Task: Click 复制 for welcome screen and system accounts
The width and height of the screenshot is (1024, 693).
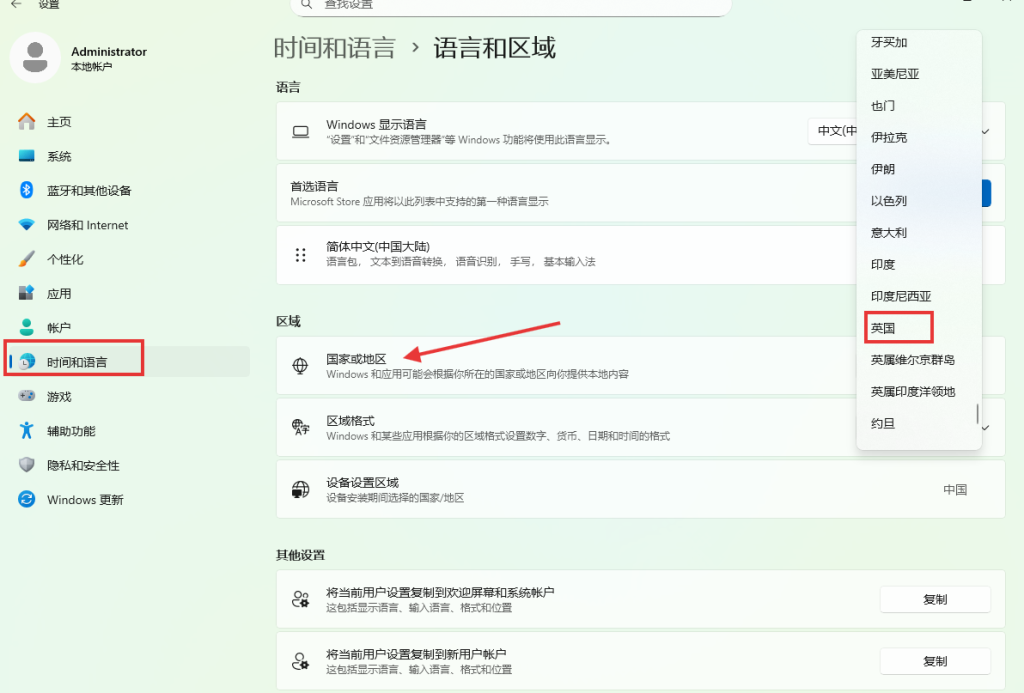Action: pyautogui.click(x=934, y=600)
